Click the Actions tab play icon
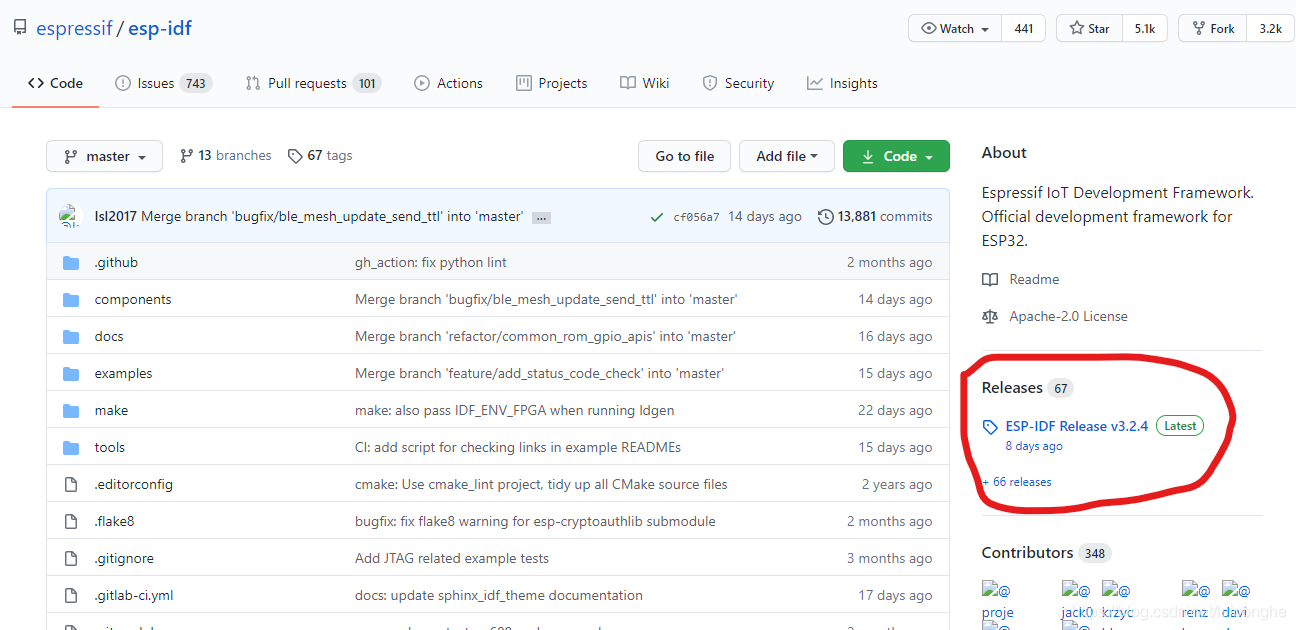Viewport: 1296px width, 630px height. tap(422, 83)
